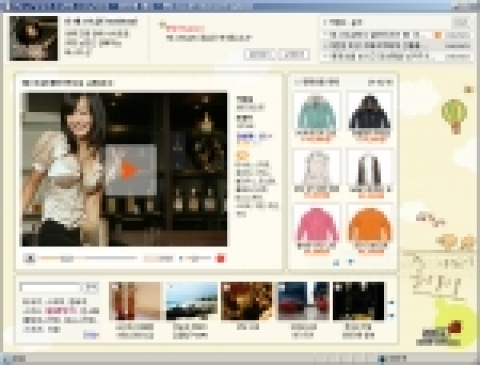Screen dimensions: 480x365
Task: Click the orange icon in the header list's first row
Action: coord(438,35)
